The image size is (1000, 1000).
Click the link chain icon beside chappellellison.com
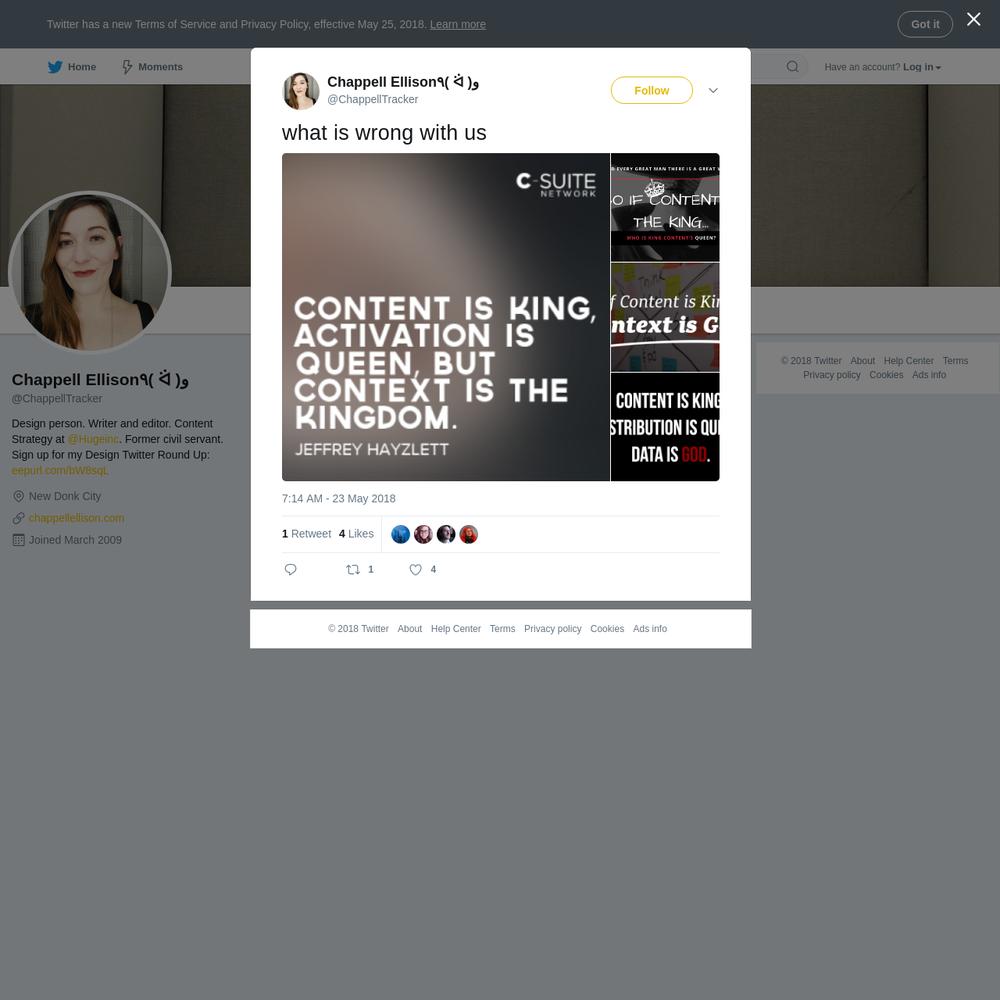(18, 518)
